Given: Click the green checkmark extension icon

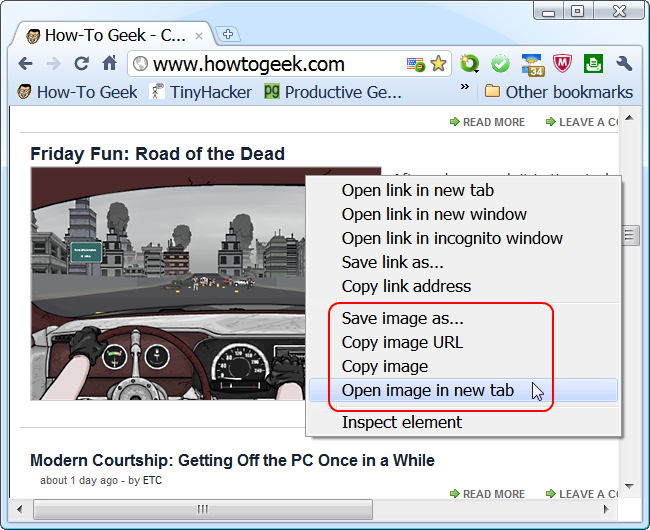Looking at the screenshot, I should point(500,64).
